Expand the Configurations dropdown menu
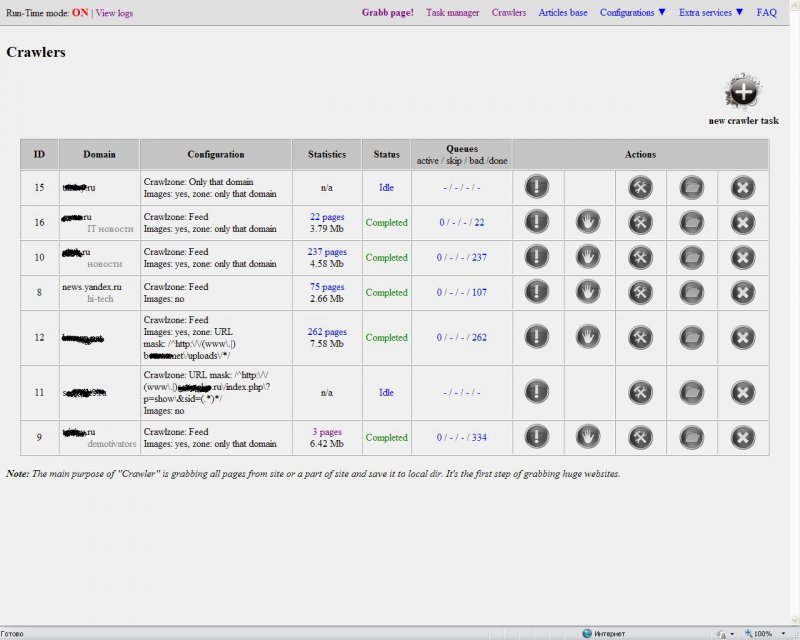The height and width of the screenshot is (640, 800). pyautogui.click(x=633, y=13)
